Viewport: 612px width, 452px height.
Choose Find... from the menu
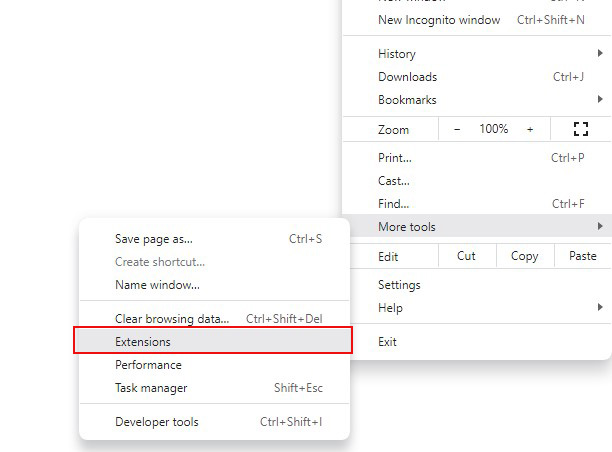[477, 204]
